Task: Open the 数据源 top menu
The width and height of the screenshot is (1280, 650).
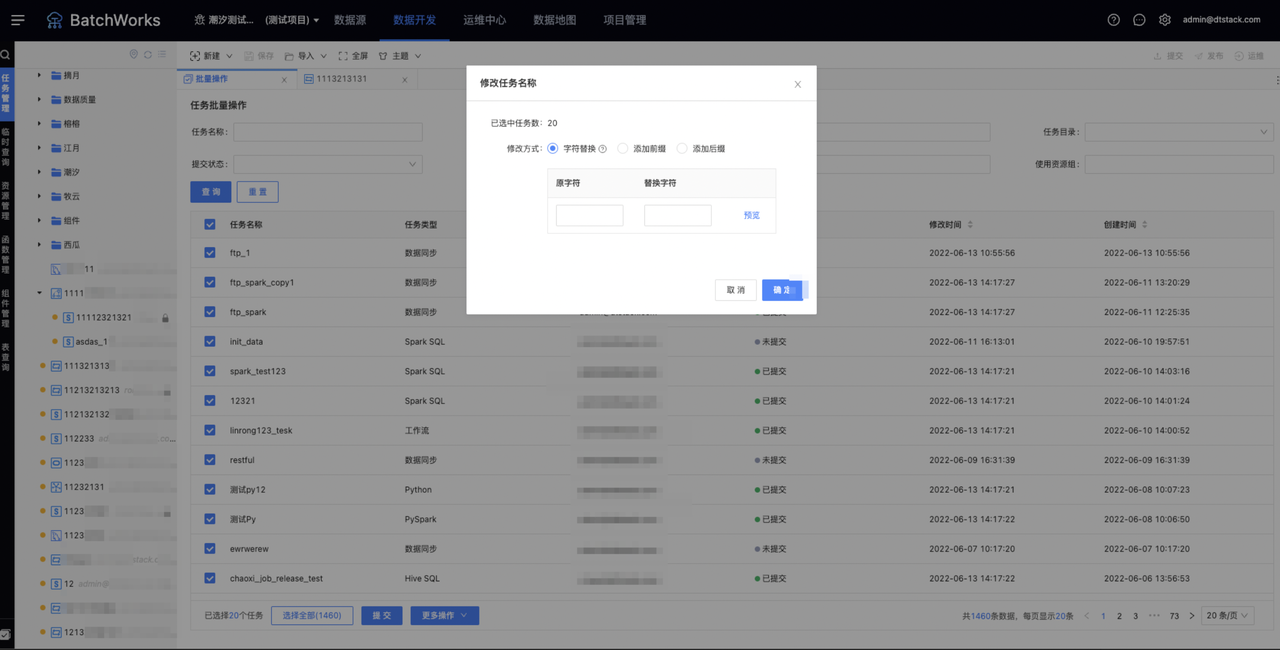Action: [350, 20]
